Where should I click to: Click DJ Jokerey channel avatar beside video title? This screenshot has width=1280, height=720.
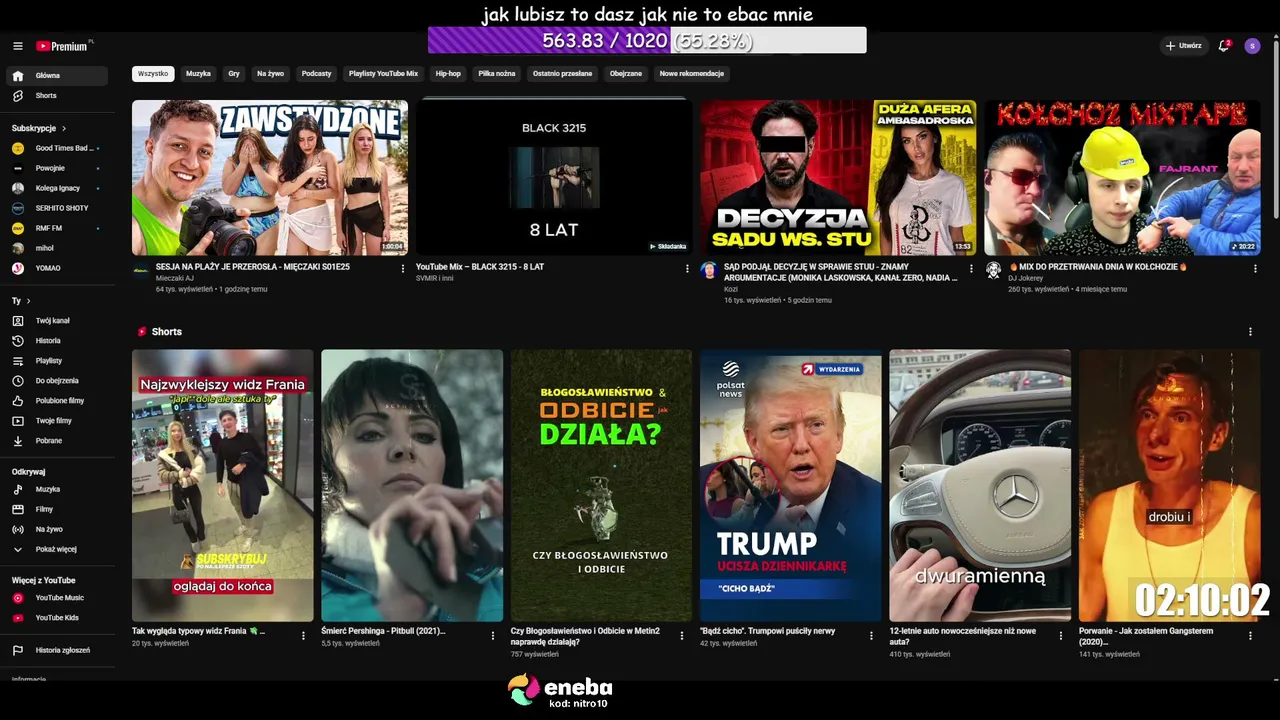click(993, 270)
